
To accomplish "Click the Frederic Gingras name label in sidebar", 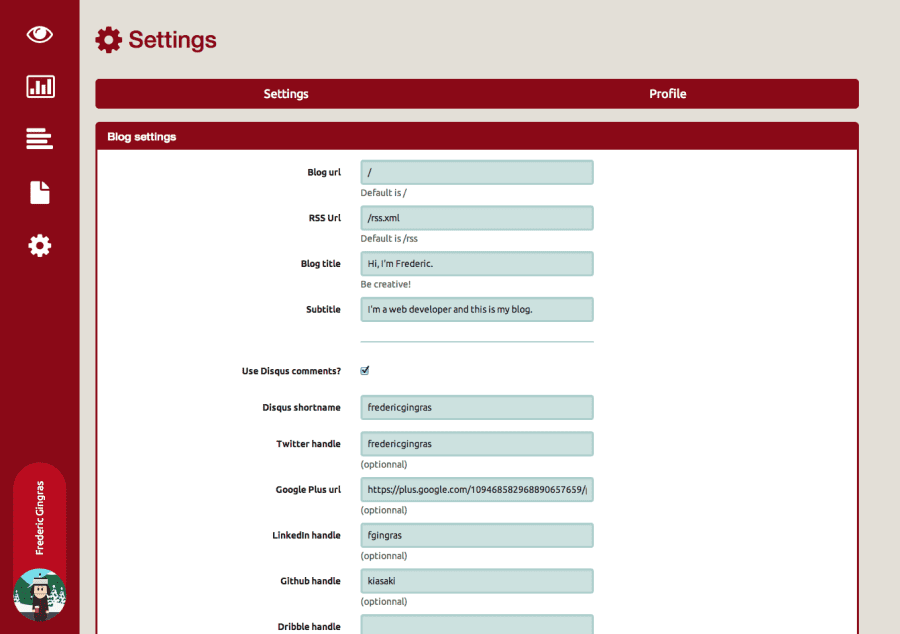I will (40, 516).
